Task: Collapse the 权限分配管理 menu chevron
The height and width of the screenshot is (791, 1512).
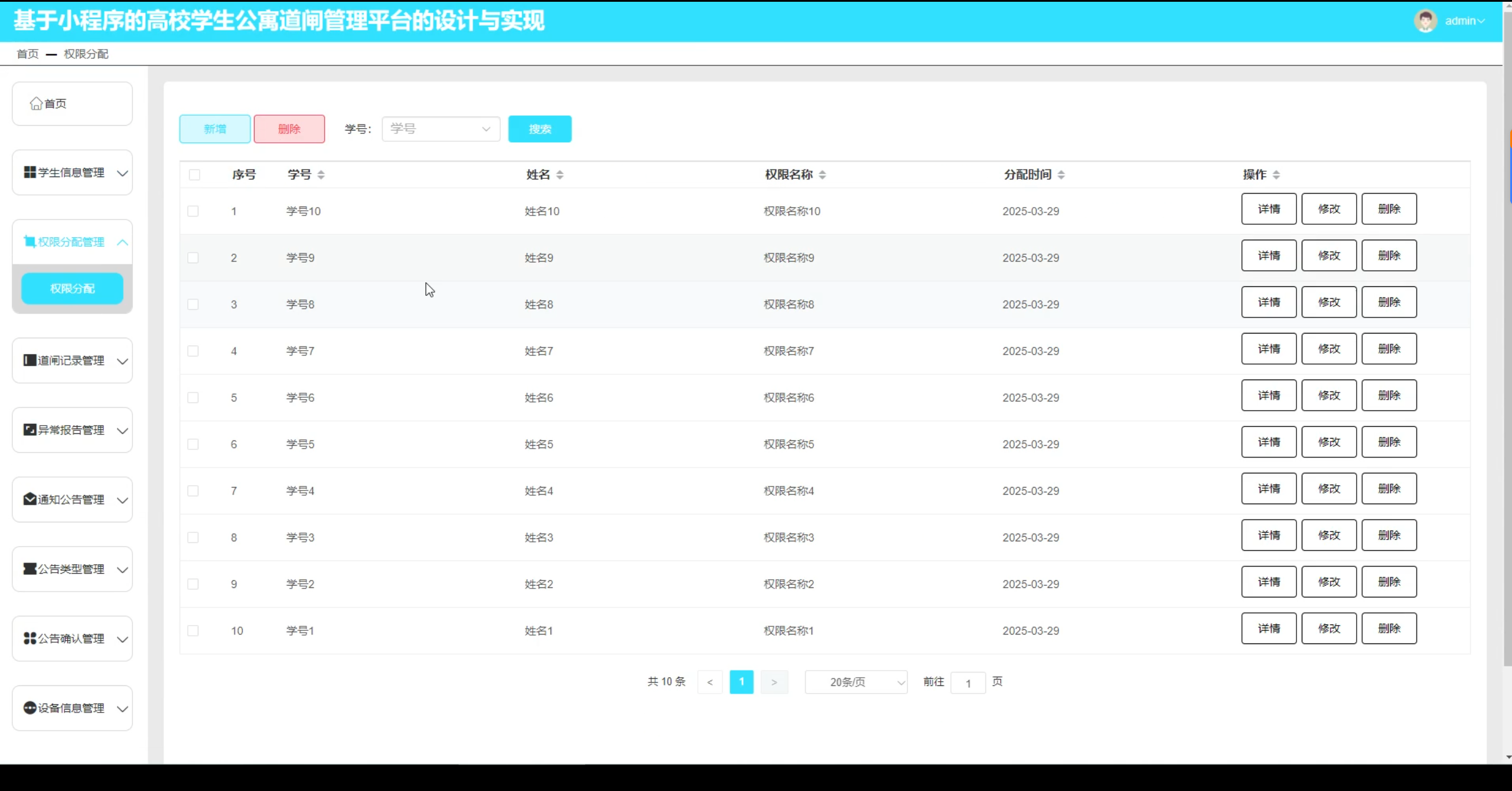Action: (122, 243)
